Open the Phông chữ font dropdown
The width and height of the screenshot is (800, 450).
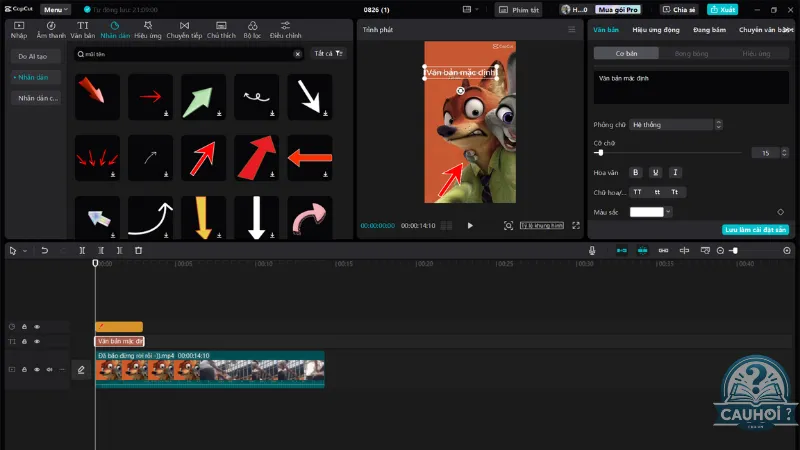click(x=671, y=124)
